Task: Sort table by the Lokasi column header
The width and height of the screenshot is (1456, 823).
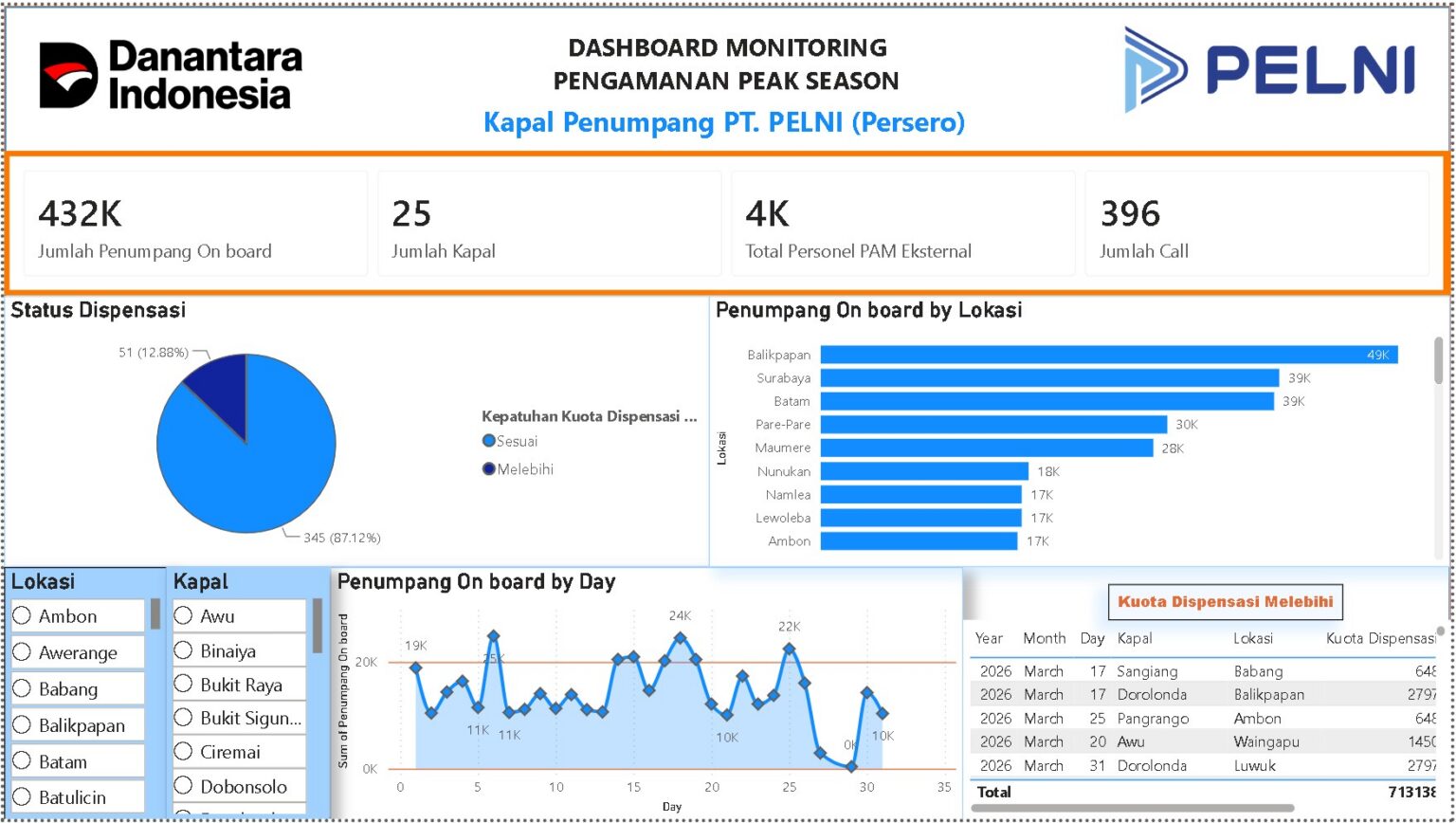Action: [1253, 639]
